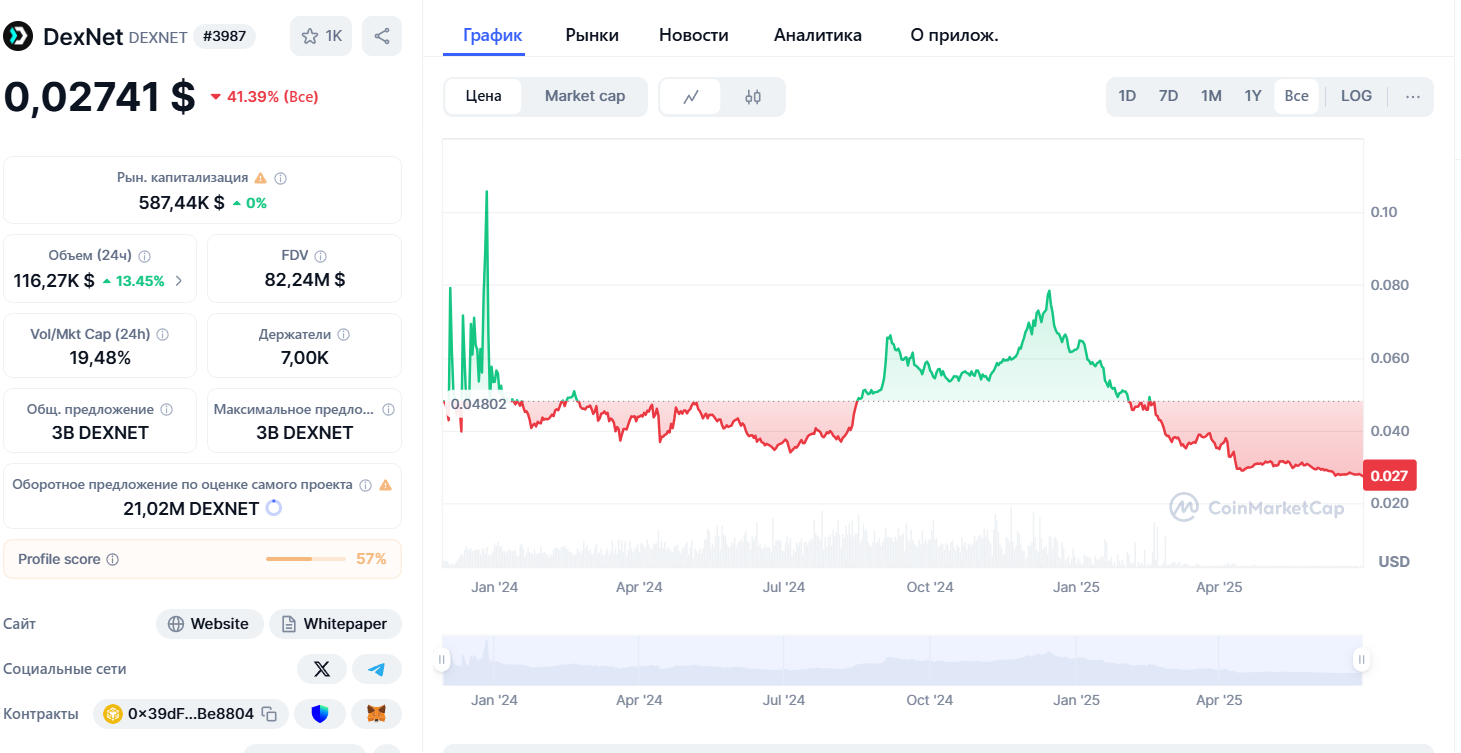The image size is (1461, 753).
Task: Click the share icon button
Action: pyautogui.click(x=382, y=37)
